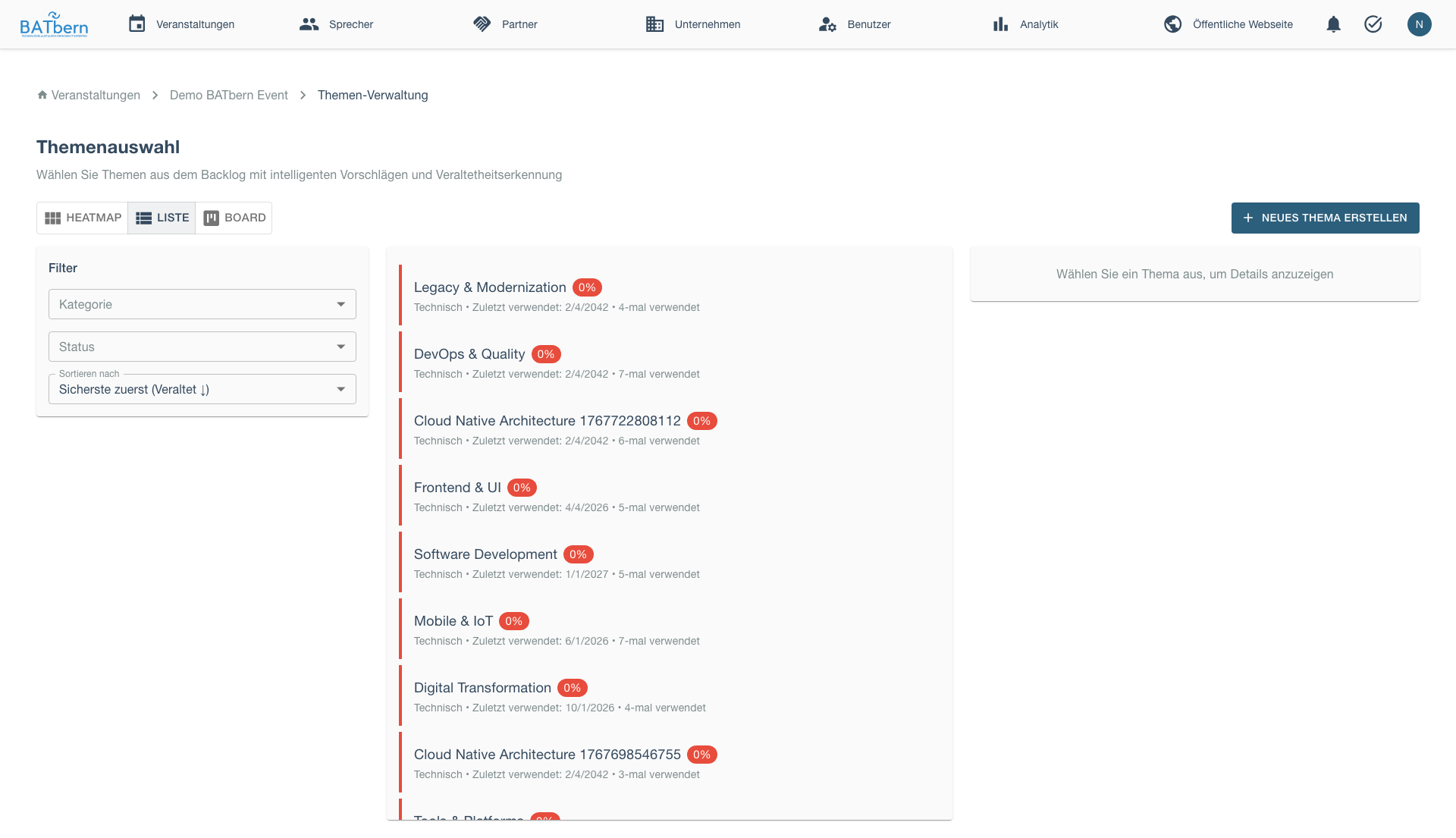Open Partner navigation item
Image resolution: width=1456 pixels, height=838 pixels.
tap(505, 24)
